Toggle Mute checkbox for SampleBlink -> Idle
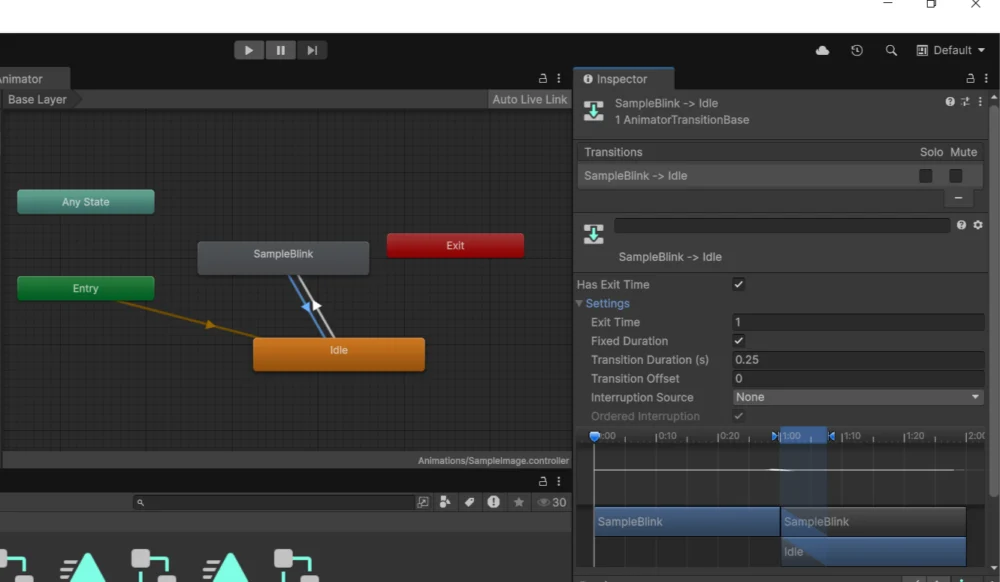The width and height of the screenshot is (1000, 582). (956, 176)
